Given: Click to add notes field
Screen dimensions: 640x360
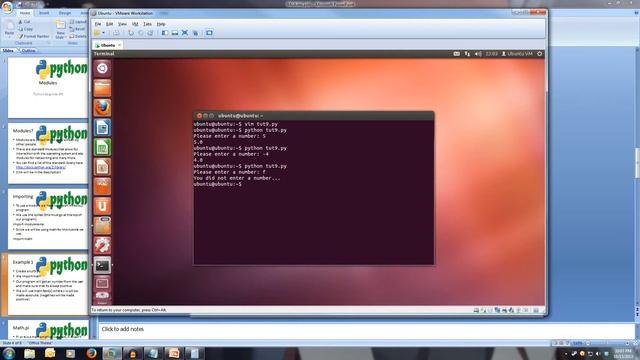Looking at the screenshot, I should pyautogui.click(x=367, y=330).
